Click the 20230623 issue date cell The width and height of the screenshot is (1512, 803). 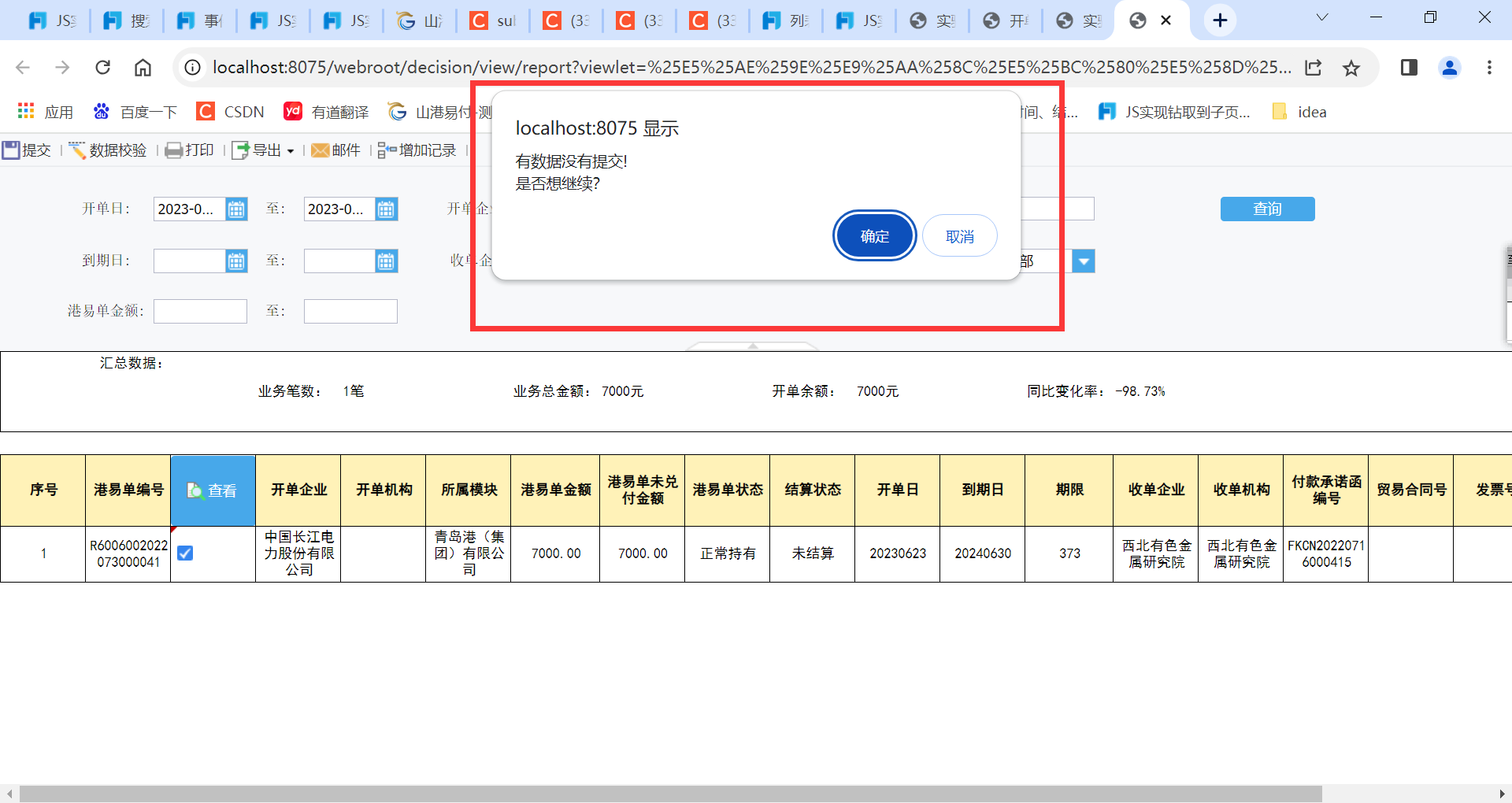[x=898, y=553]
